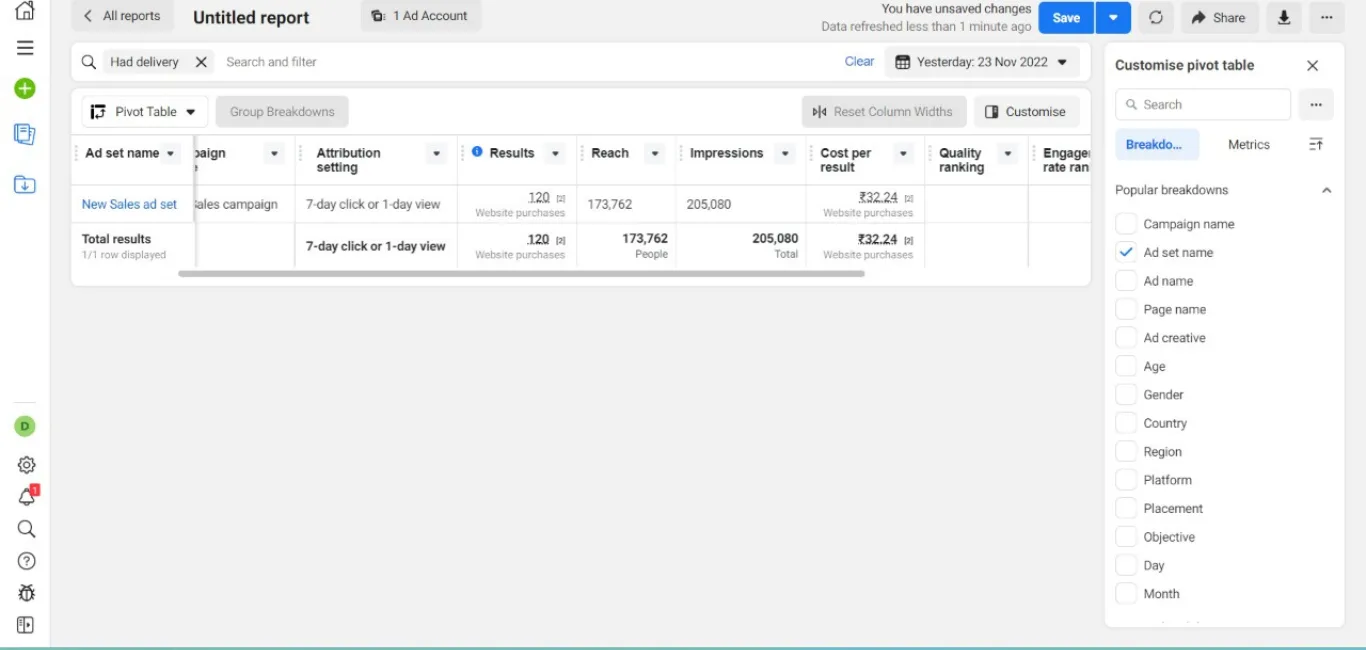
Task: Click the horizontal table scrollbar
Action: pos(521,273)
